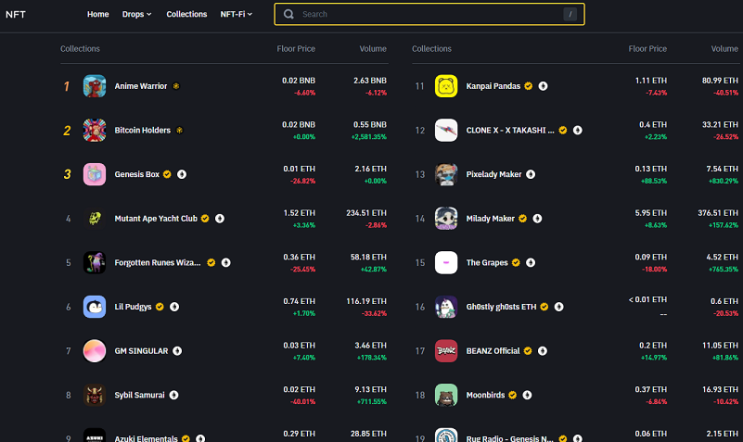The image size is (743, 442).
Task: Click the ETH chain icon next to Genesis Box
Action: pyautogui.click(x=181, y=174)
